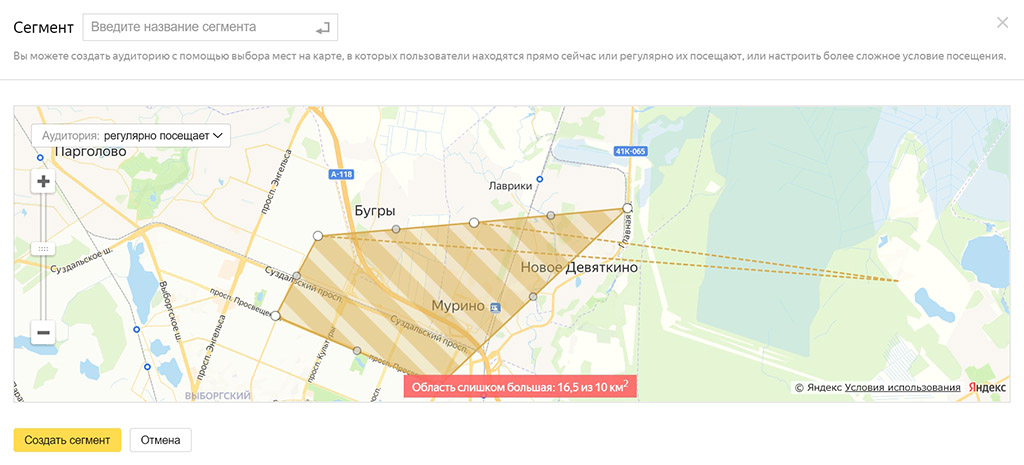
Task: Click the 41K-065 road sign
Action: (631, 151)
